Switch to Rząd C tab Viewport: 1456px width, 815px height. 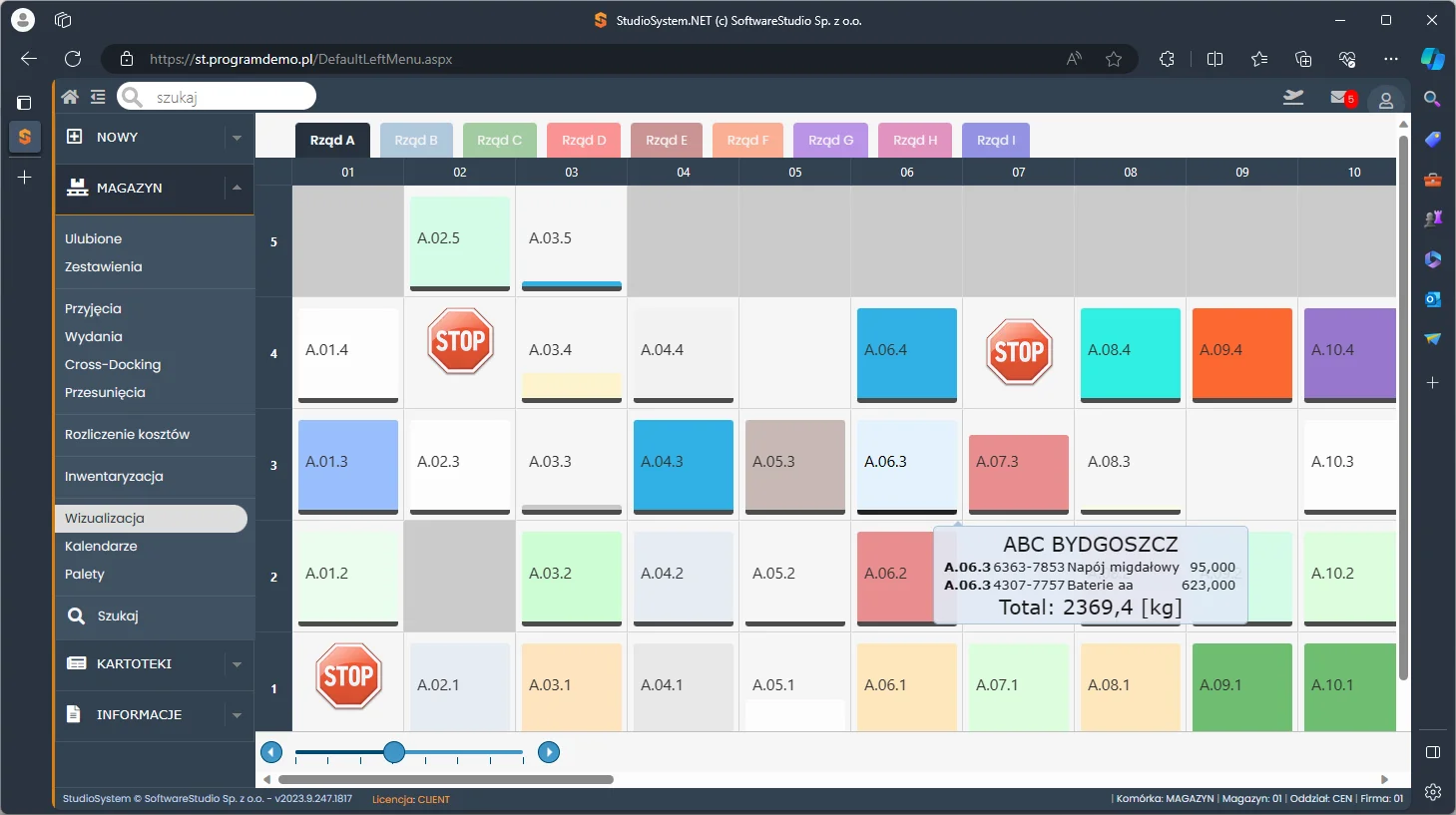499,141
